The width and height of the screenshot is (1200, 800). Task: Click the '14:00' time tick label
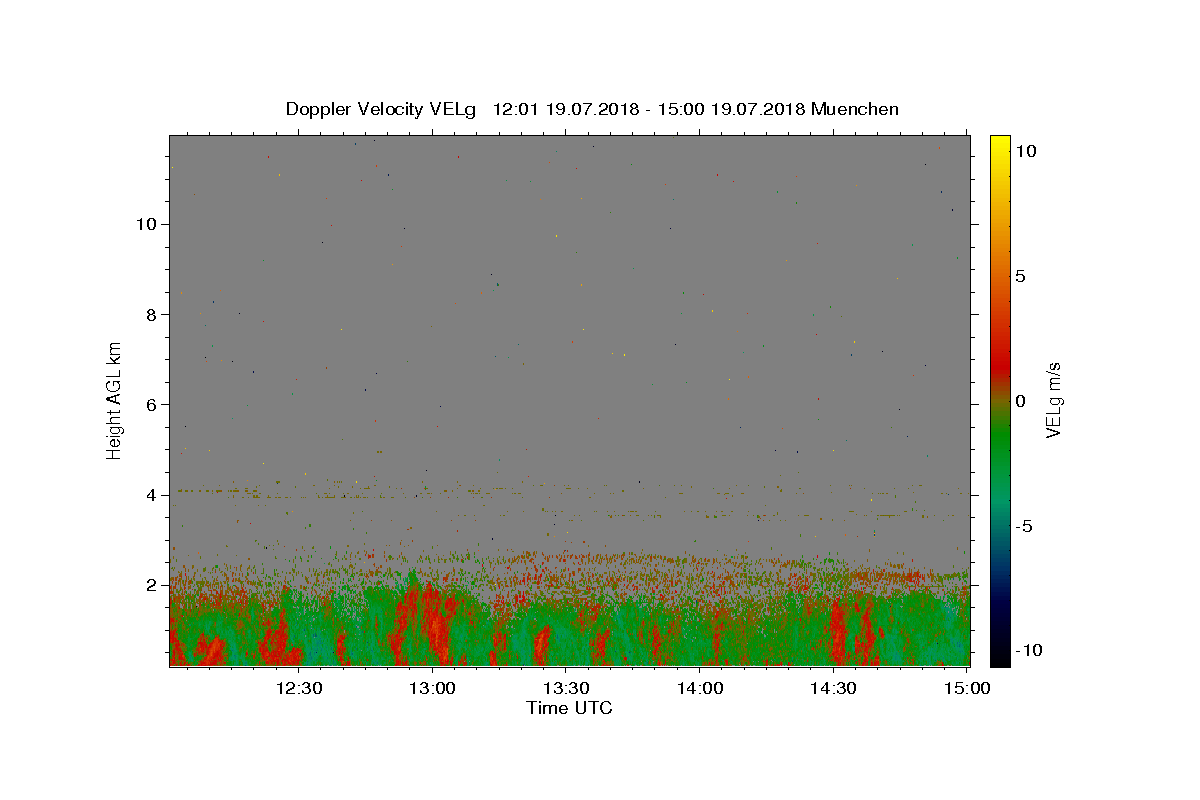(700, 688)
